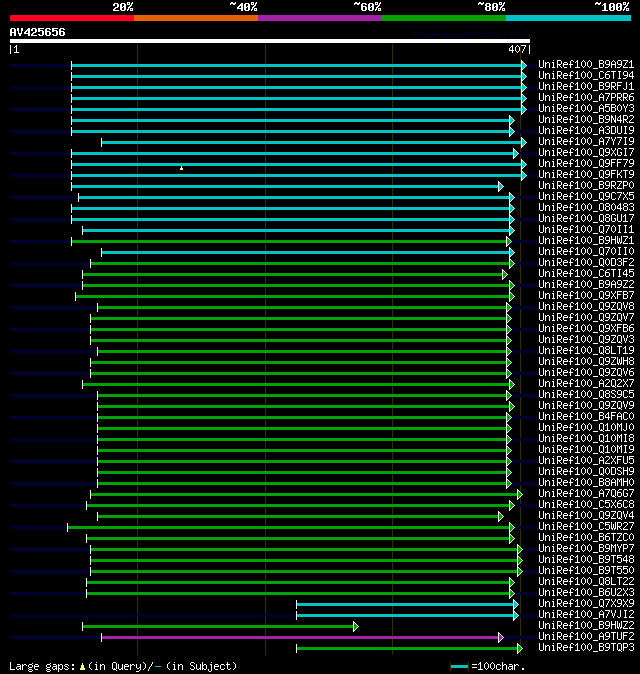Click the green ~80% identity legend segment

pos(444,18)
